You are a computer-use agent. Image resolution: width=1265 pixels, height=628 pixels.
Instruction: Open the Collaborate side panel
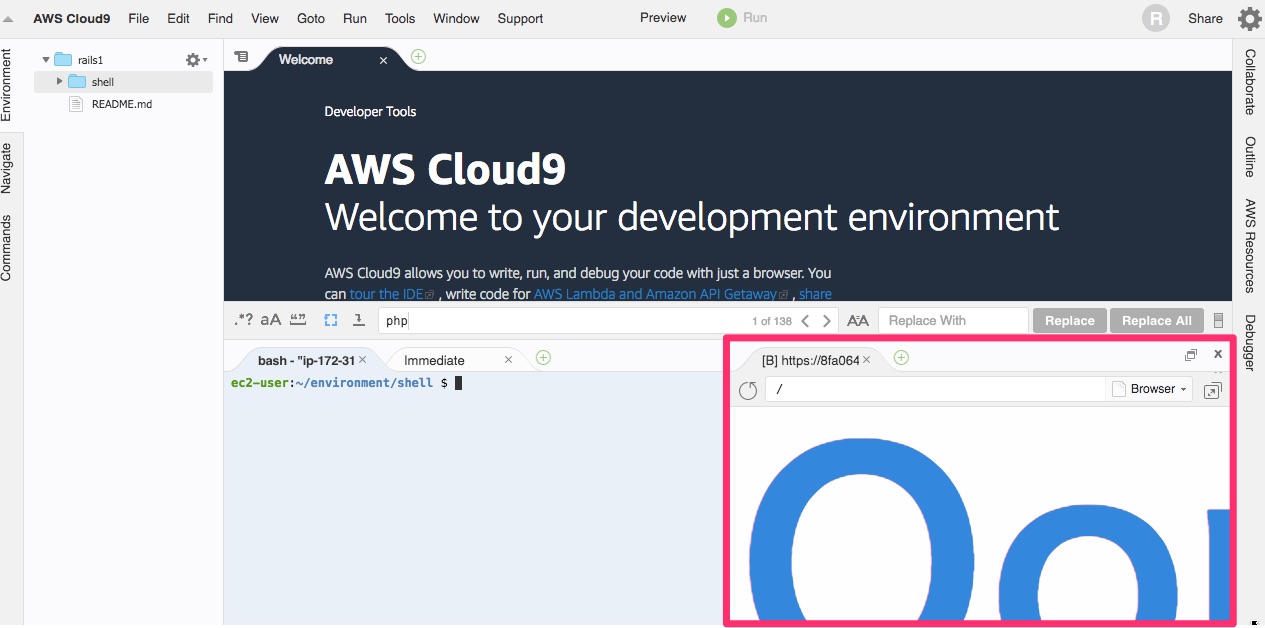pos(1249,82)
